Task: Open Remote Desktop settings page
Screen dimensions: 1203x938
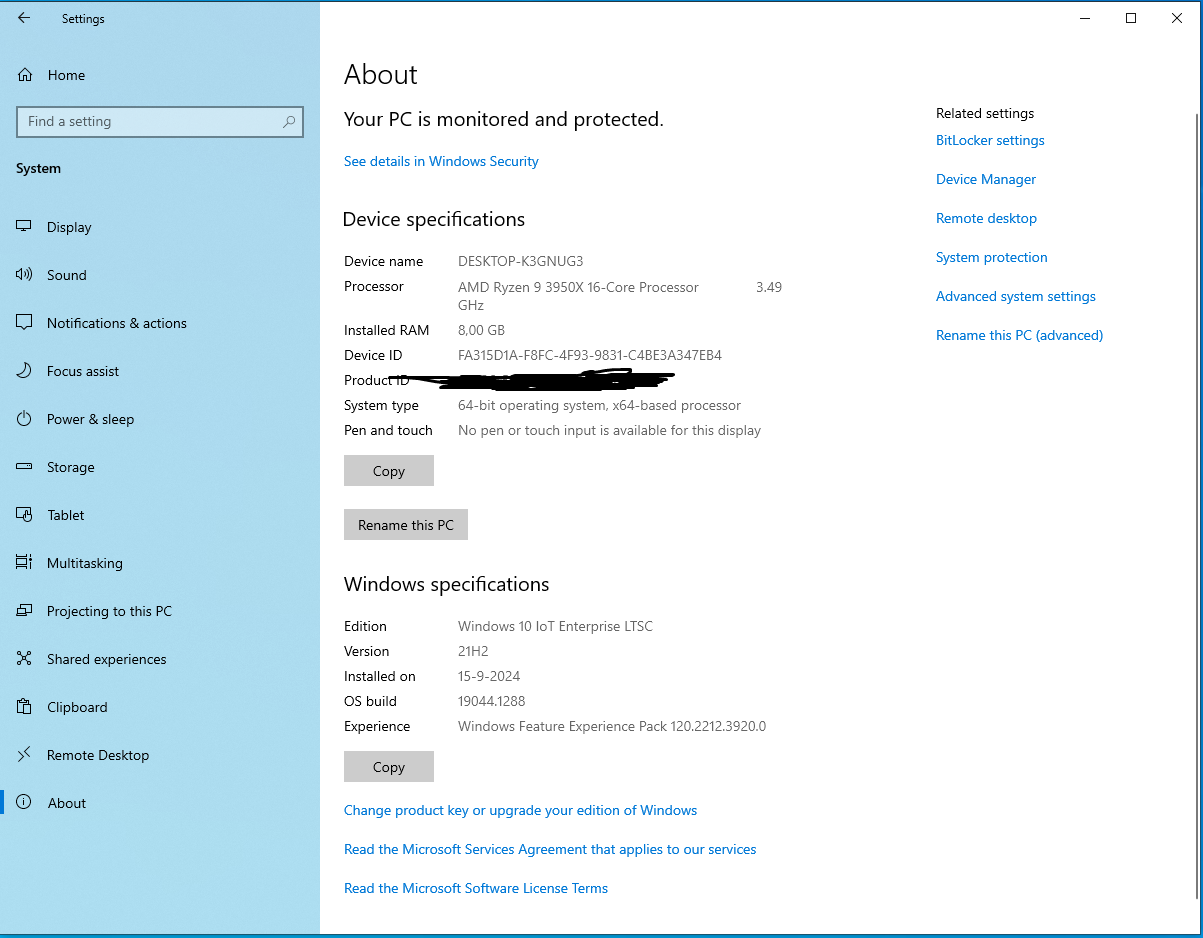Action: point(160,755)
